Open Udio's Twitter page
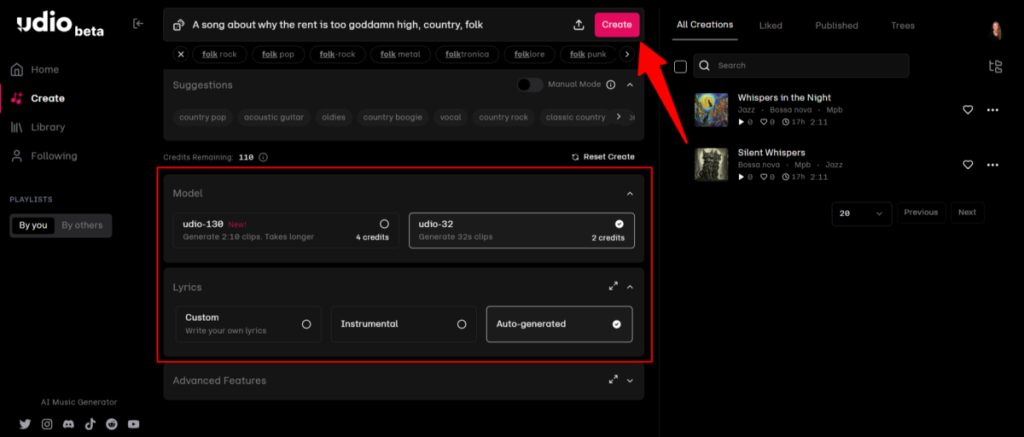 coord(25,424)
